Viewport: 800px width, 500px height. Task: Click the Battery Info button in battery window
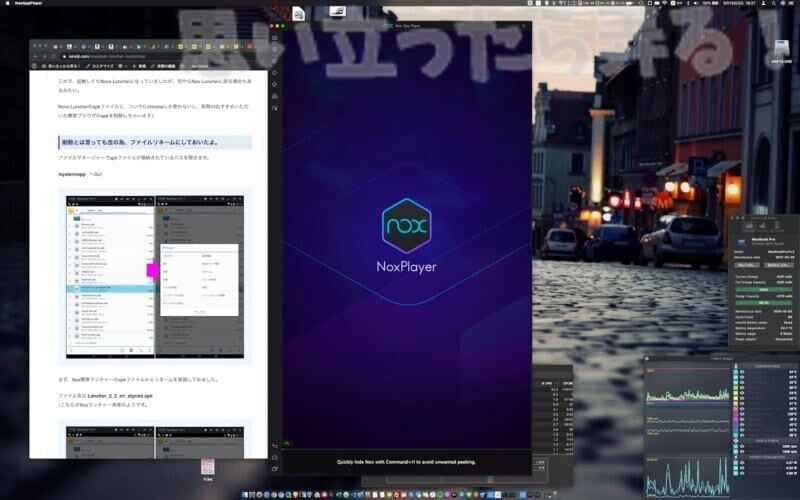[779, 265]
